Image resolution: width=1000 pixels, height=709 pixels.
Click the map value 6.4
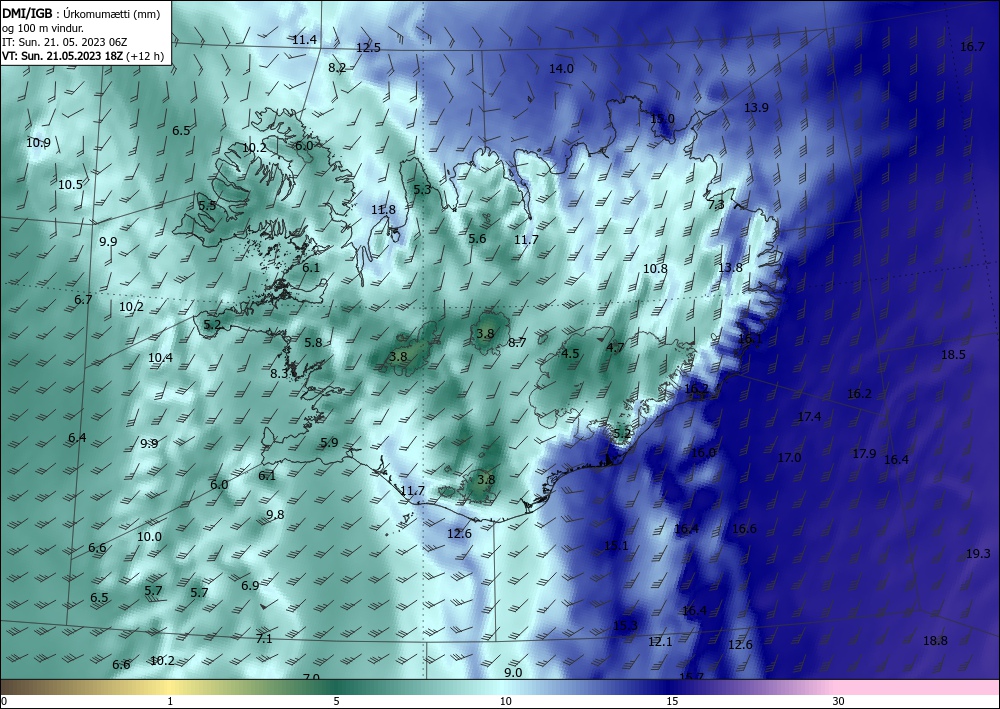(77, 438)
